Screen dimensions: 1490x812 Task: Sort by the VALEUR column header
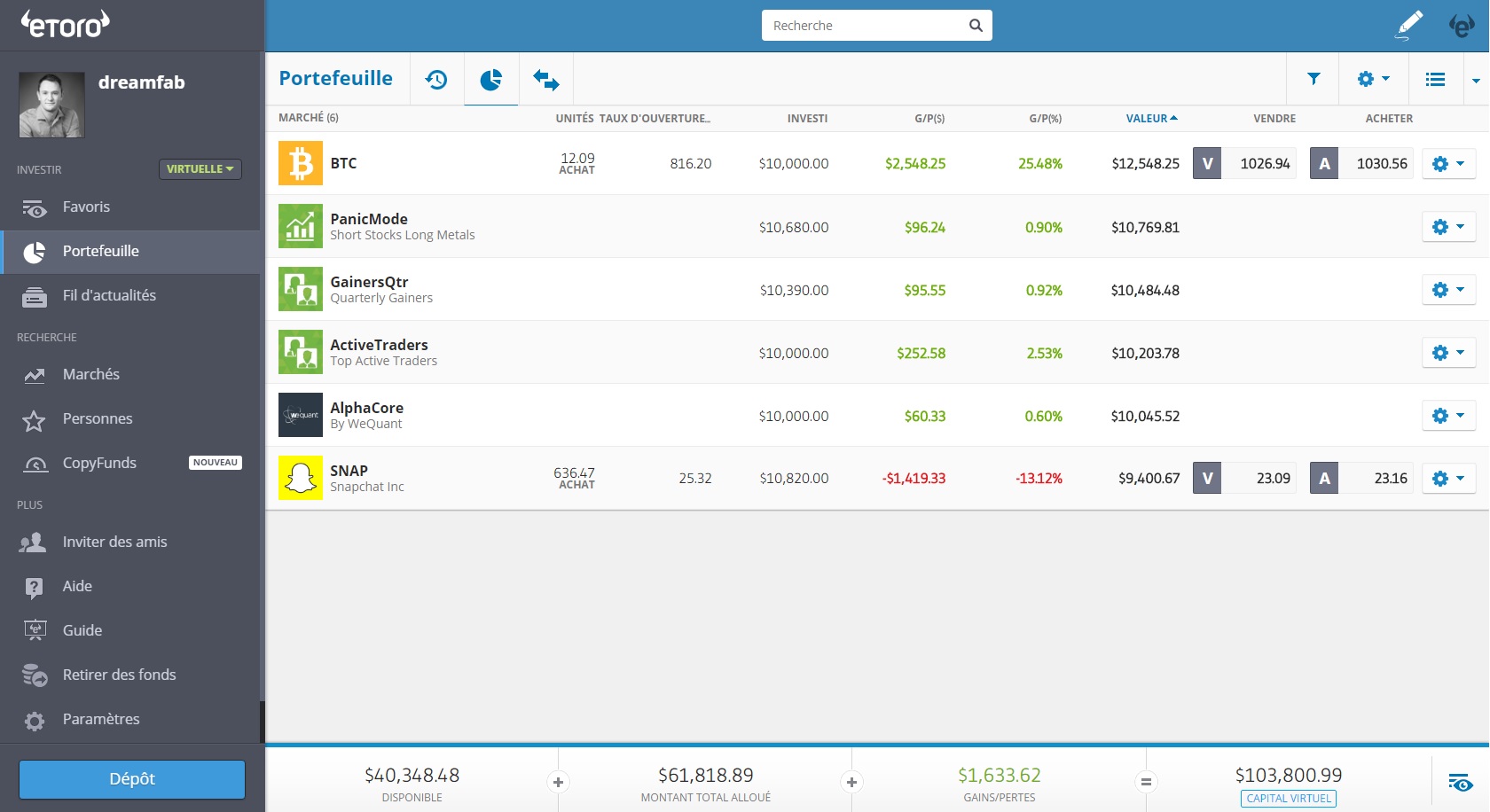click(x=1150, y=118)
